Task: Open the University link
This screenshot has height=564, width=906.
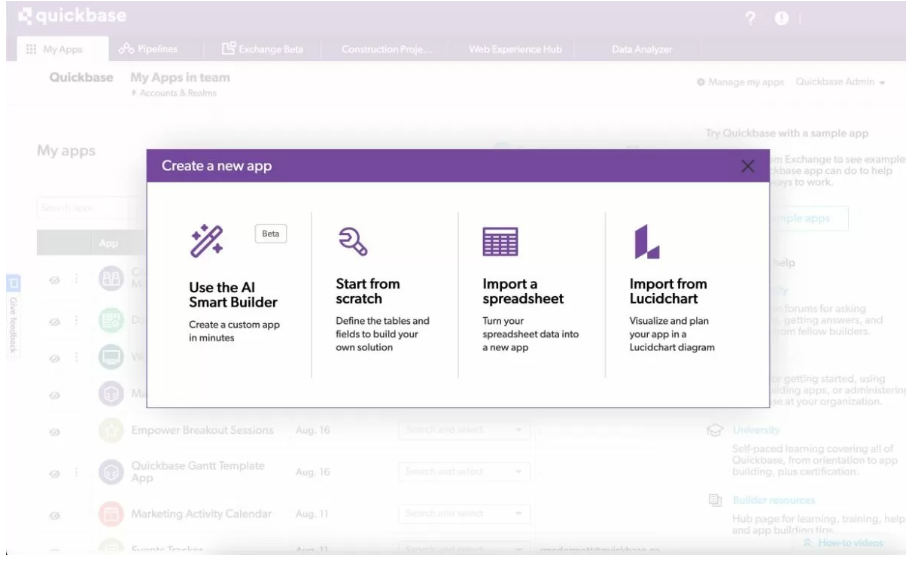Action: point(756,430)
